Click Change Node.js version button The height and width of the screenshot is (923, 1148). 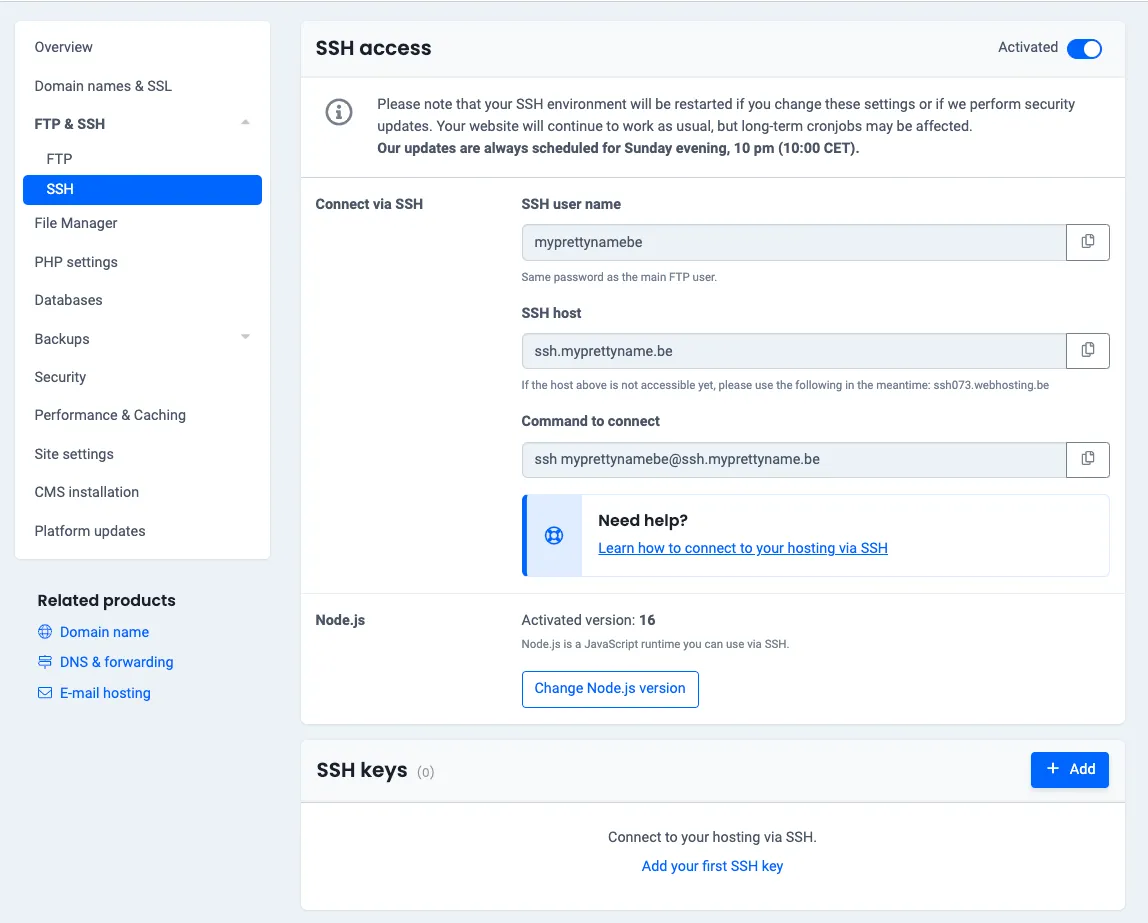click(x=610, y=689)
